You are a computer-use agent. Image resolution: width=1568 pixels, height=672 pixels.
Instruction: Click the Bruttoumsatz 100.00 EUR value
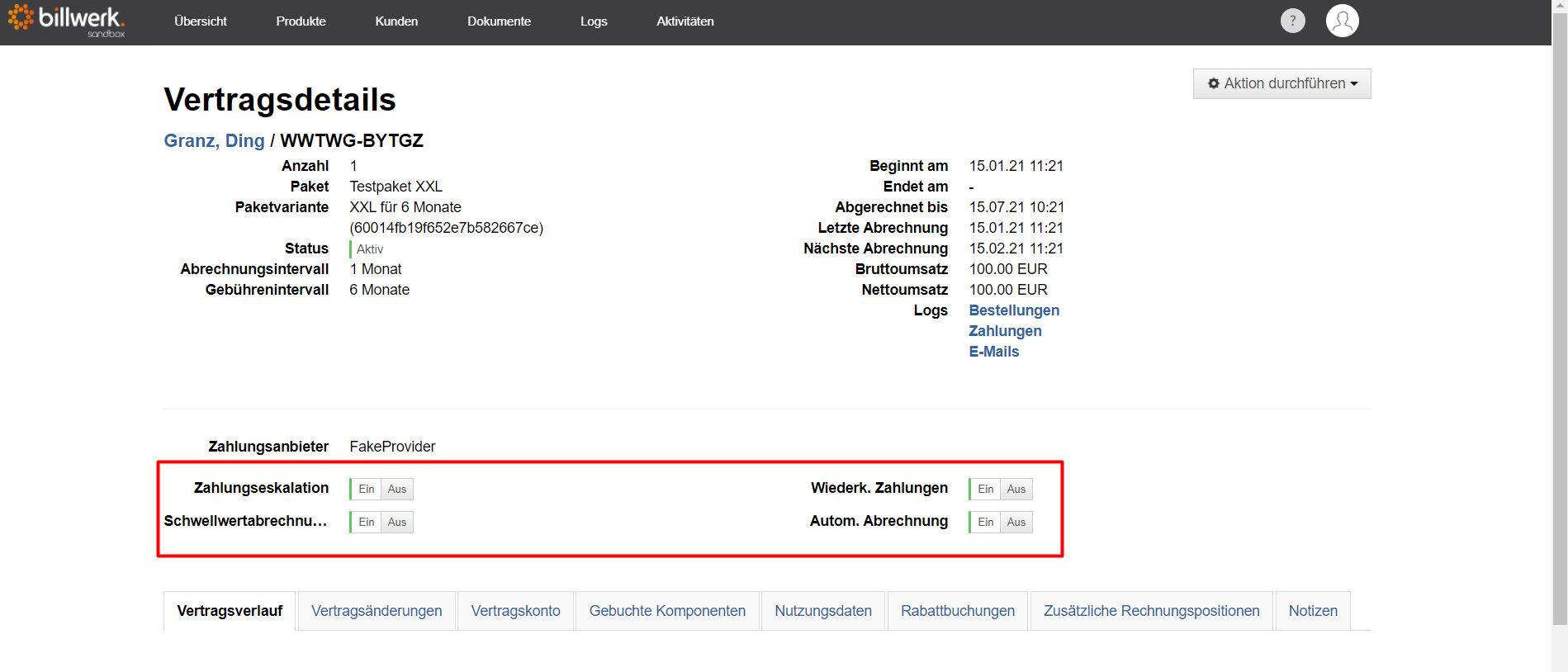[x=1008, y=269]
